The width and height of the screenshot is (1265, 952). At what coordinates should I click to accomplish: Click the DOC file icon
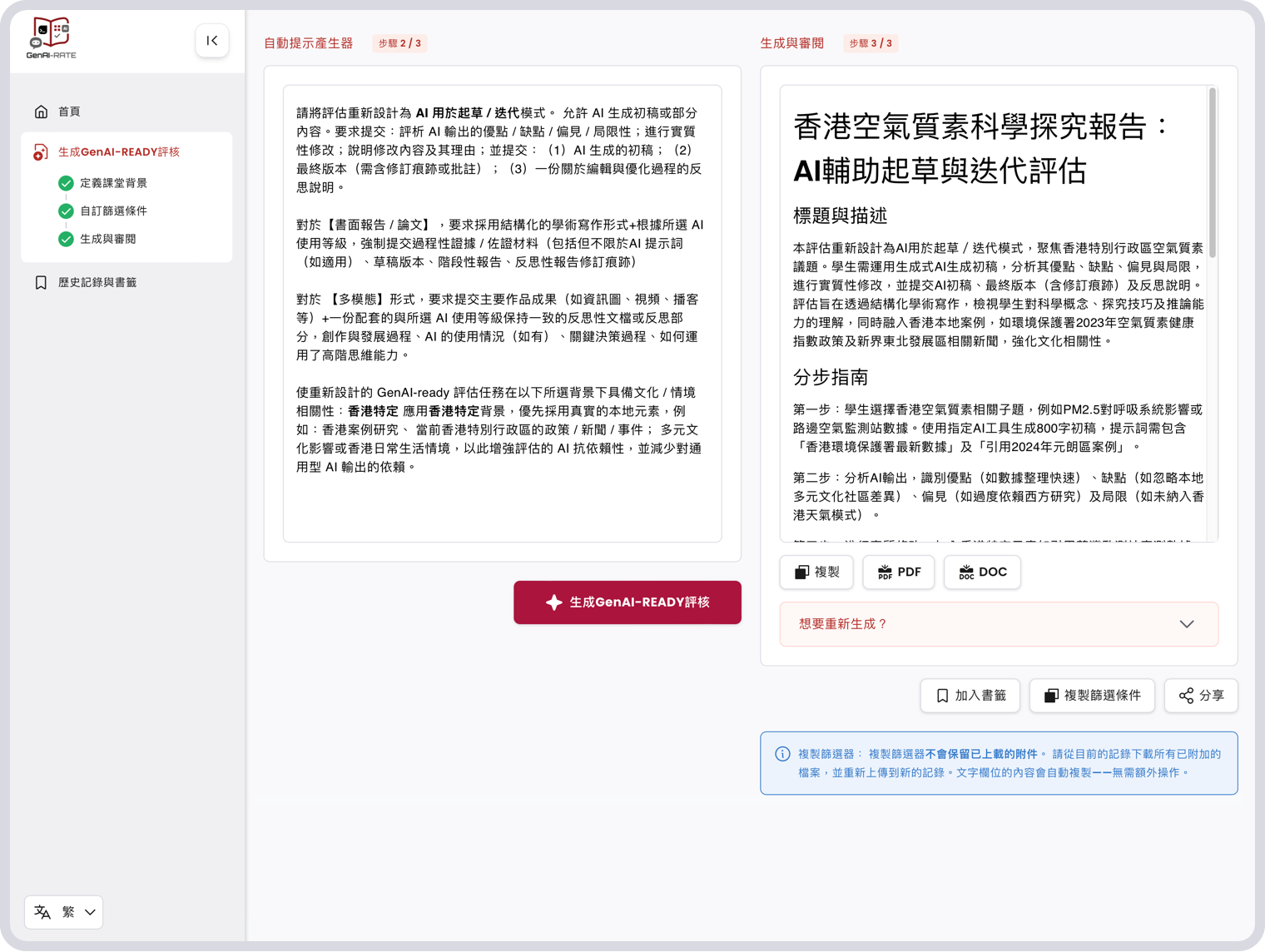pos(966,573)
